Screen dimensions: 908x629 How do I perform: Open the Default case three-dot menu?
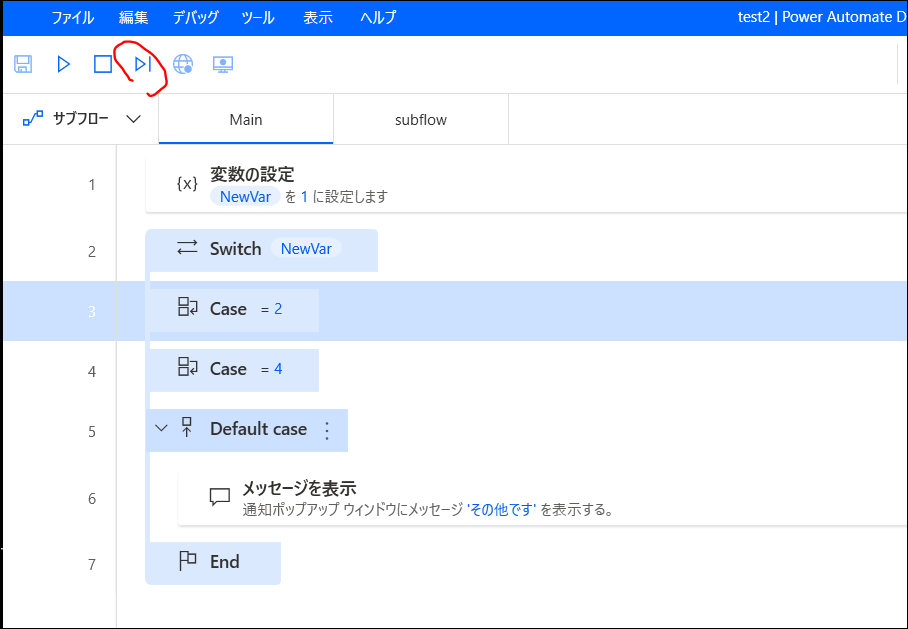click(326, 429)
